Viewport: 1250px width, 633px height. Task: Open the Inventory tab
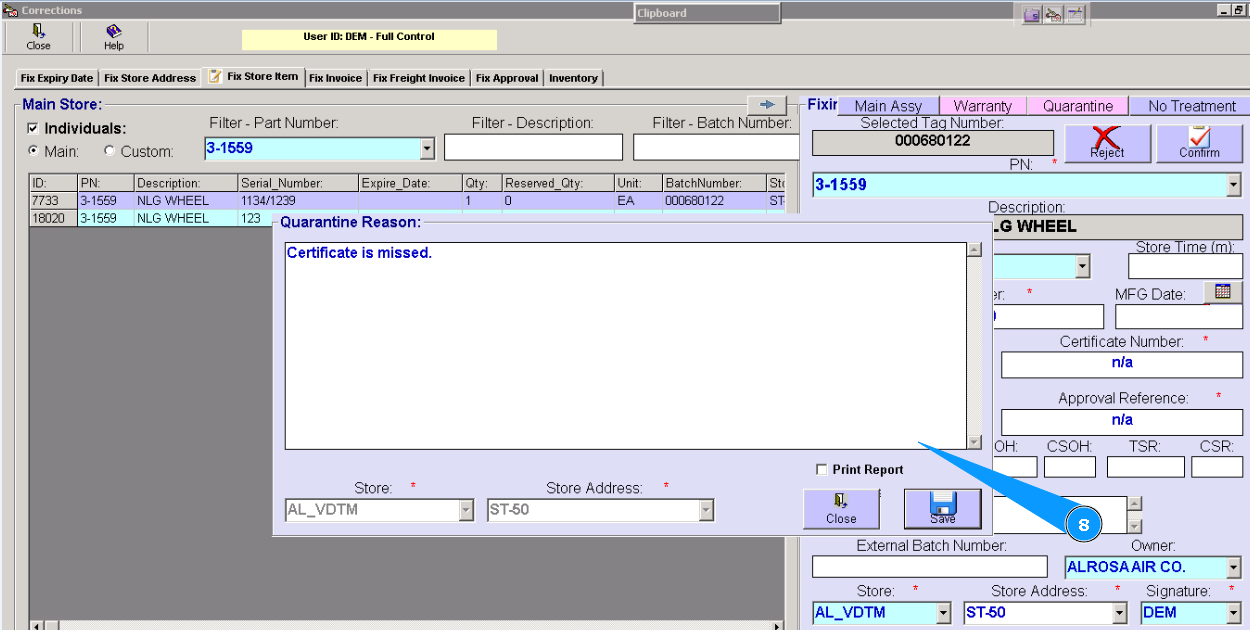coord(573,78)
